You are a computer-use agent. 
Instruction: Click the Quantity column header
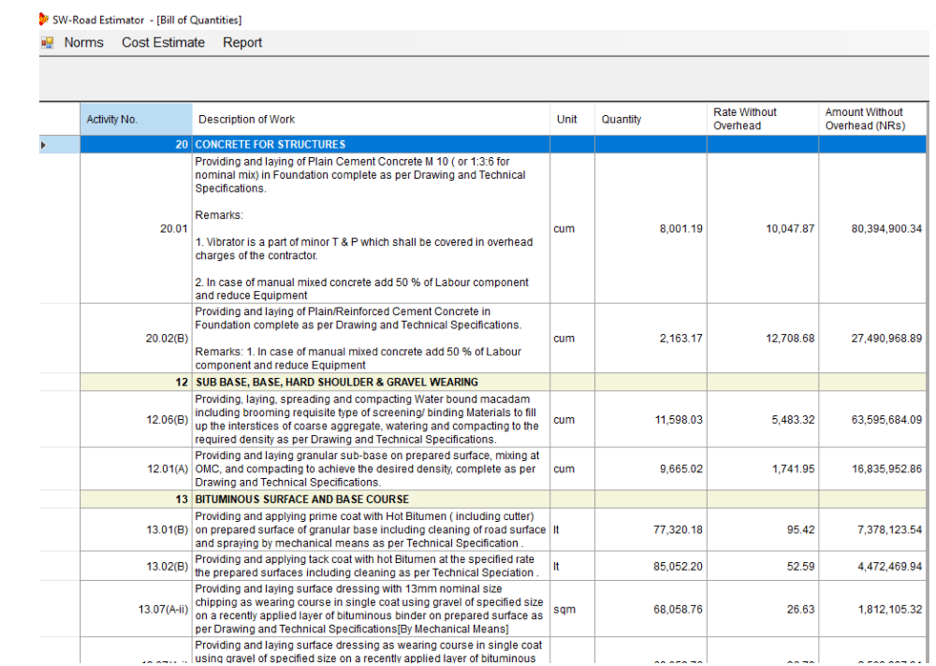coord(621,120)
